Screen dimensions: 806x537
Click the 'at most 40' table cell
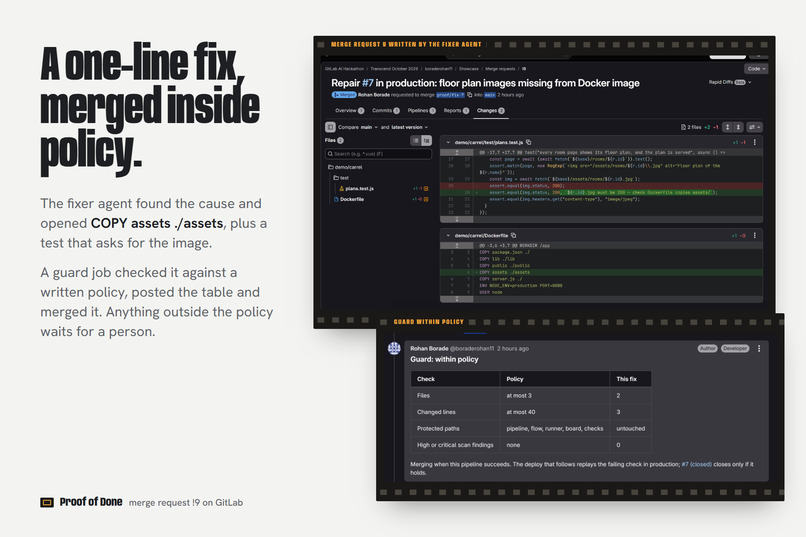[x=555, y=412]
